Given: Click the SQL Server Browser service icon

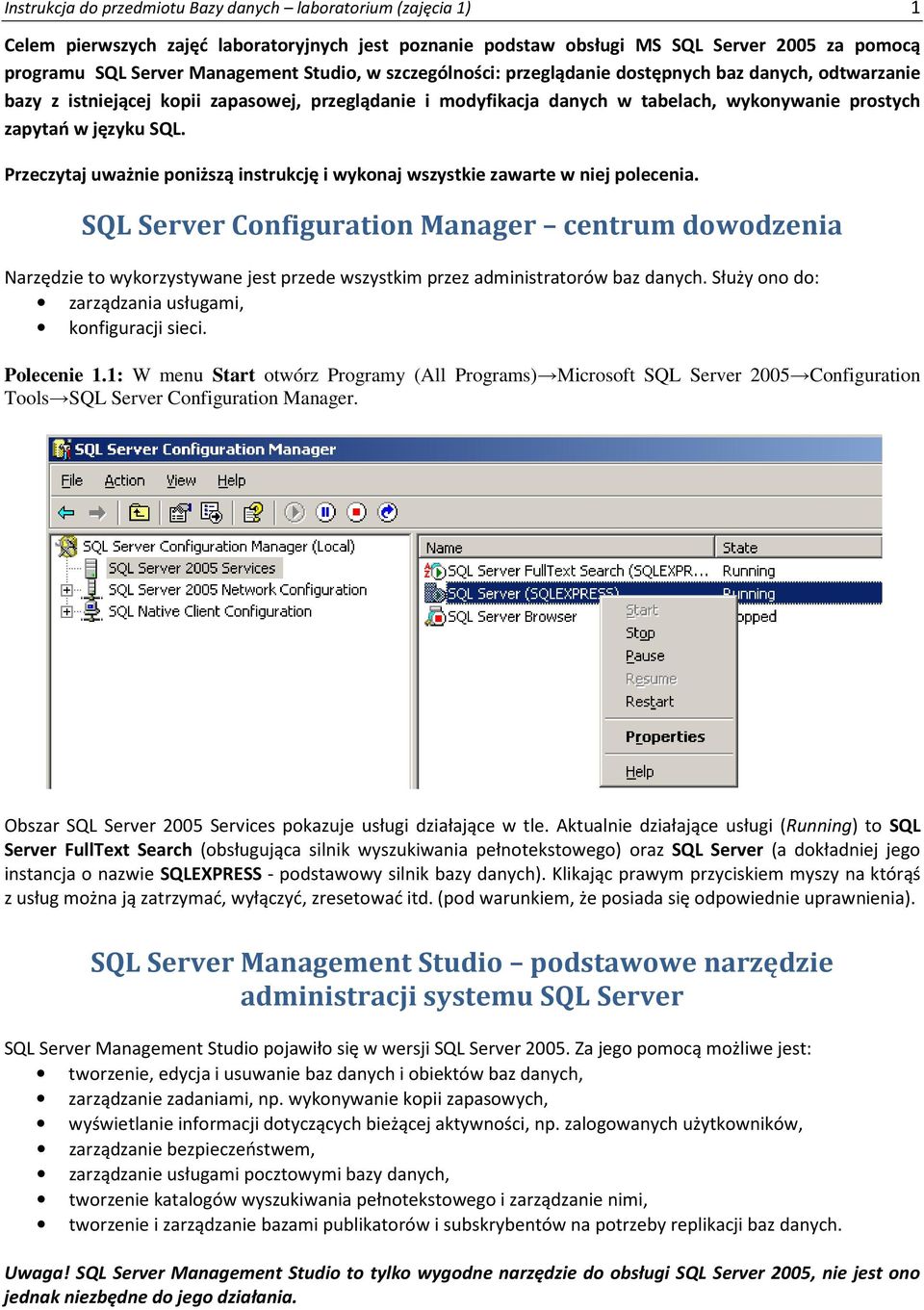Looking at the screenshot, I should point(434,616).
